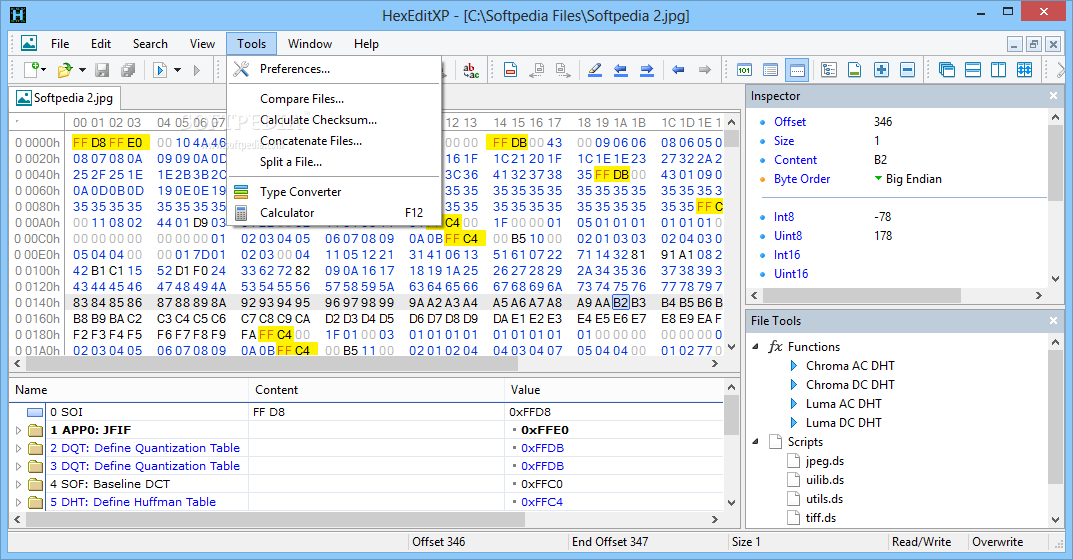Click the Save floppy disk icon

pos(102,69)
